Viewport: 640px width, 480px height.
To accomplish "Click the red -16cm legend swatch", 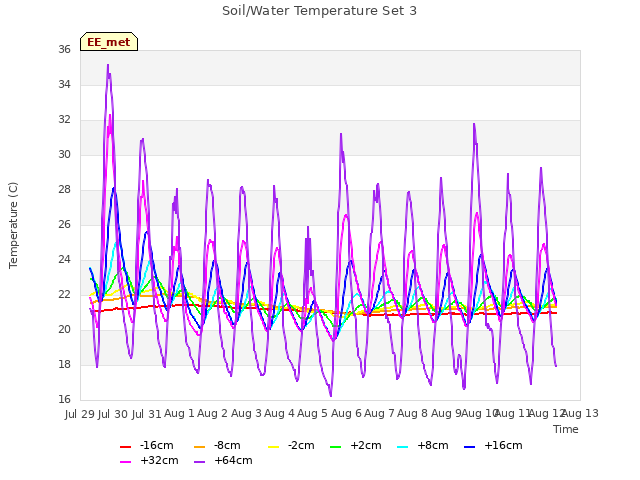I will pos(125,447).
